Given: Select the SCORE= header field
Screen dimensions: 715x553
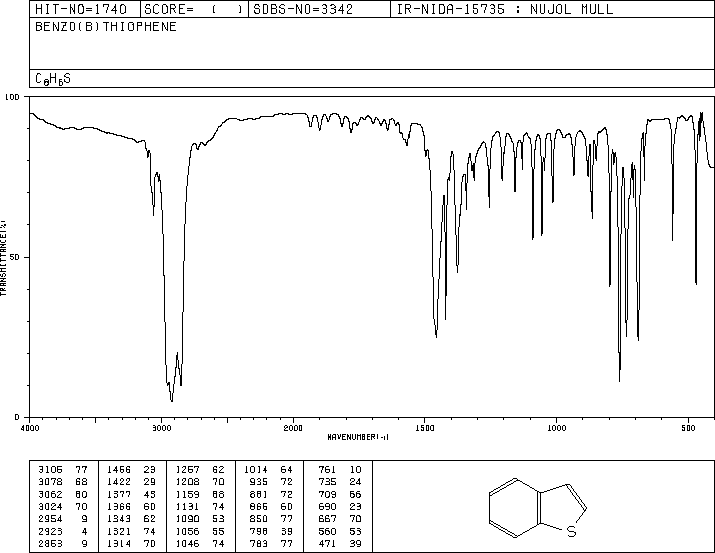Looking at the screenshot, I should (x=194, y=9).
